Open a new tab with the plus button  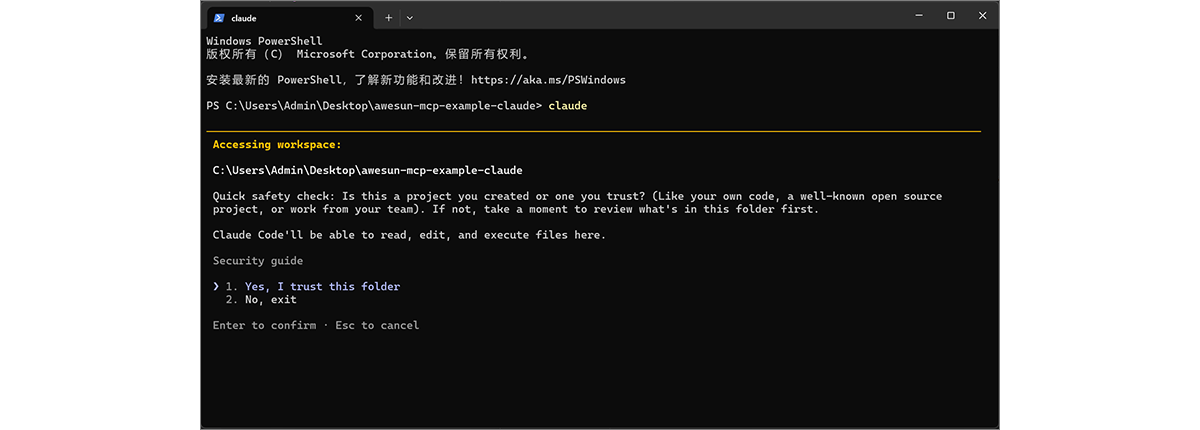tap(388, 17)
